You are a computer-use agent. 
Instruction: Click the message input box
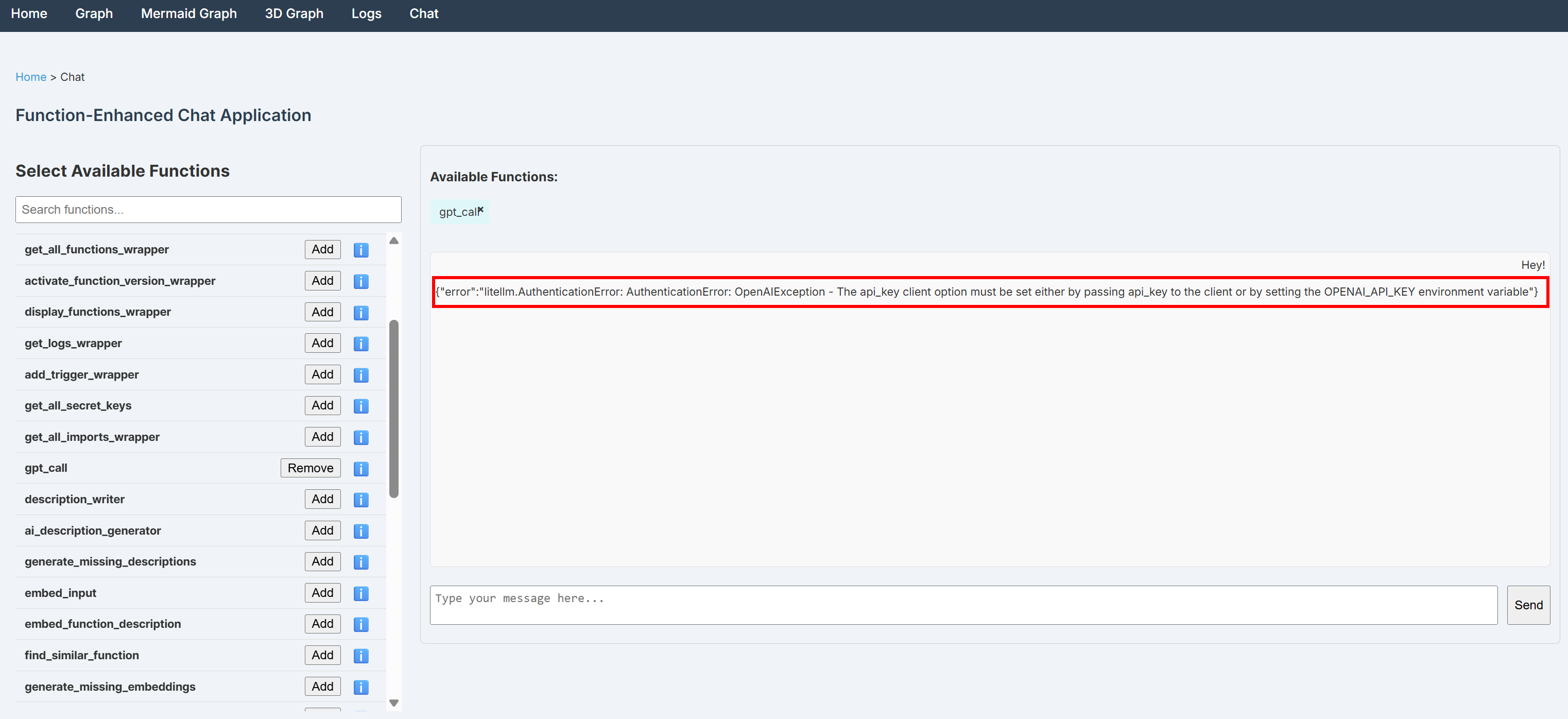coord(962,605)
